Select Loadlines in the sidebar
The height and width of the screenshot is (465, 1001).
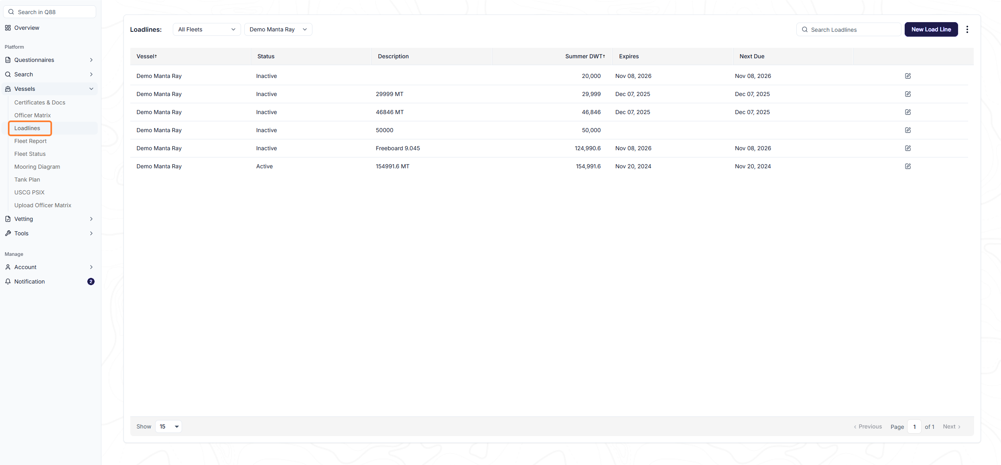(x=27, y=128)
